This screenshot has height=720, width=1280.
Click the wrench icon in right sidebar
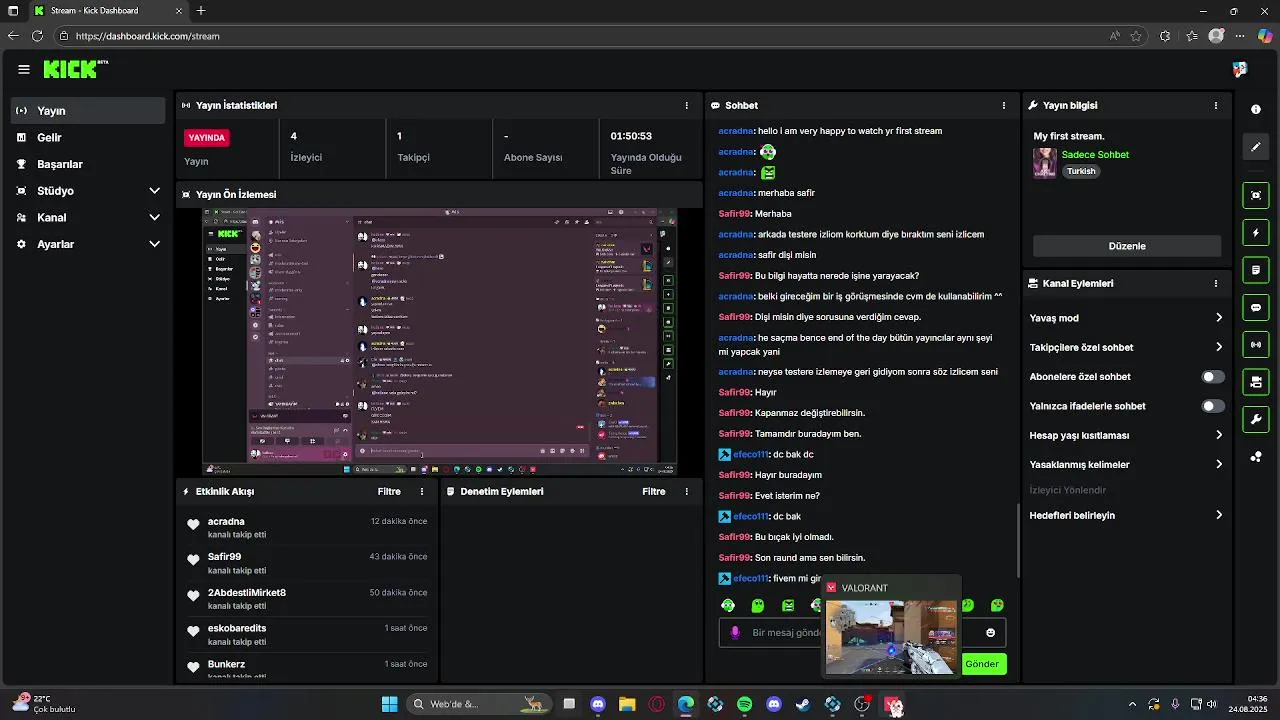(1256, 419)
